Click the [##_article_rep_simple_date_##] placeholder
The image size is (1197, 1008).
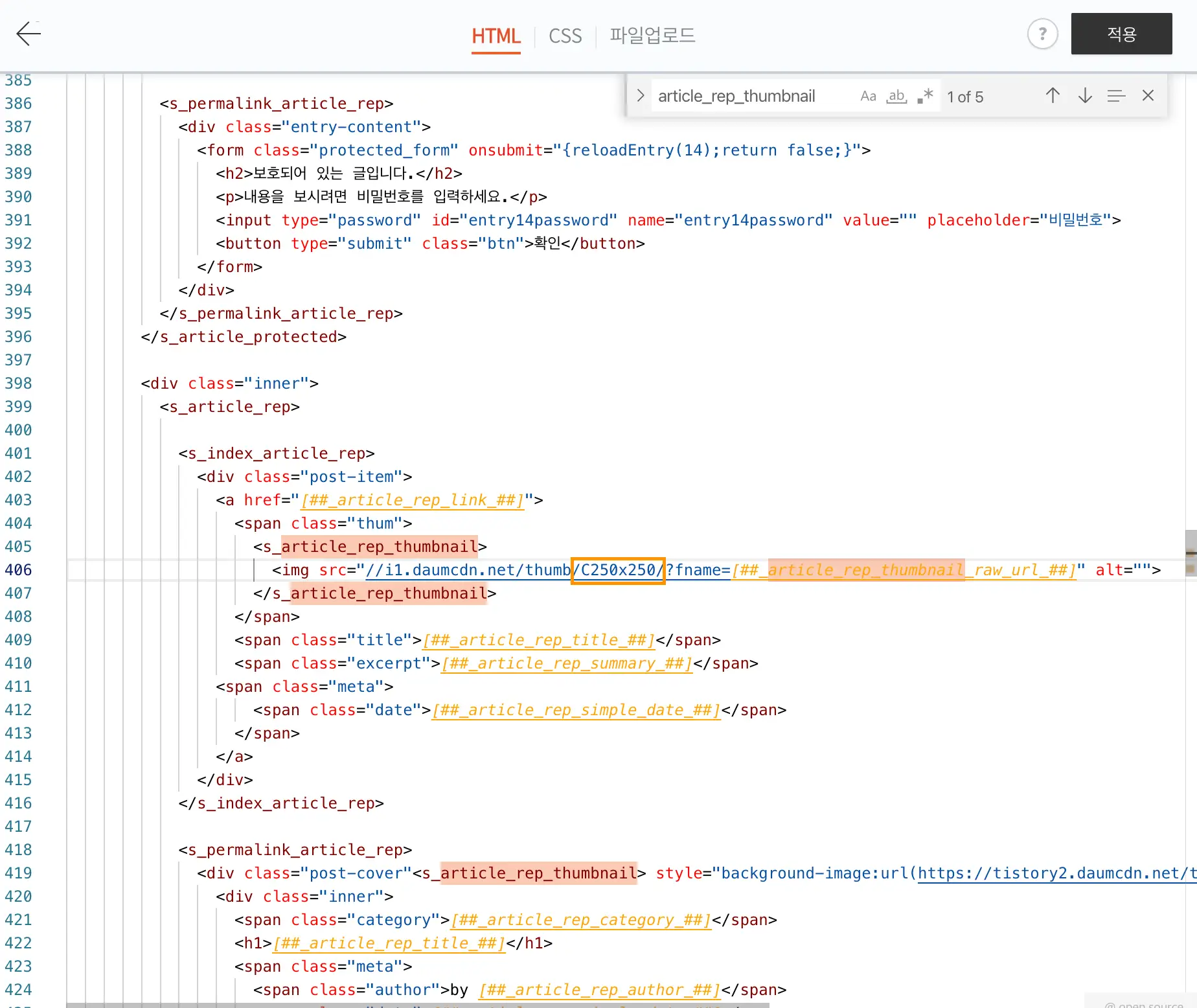(576, 710)
